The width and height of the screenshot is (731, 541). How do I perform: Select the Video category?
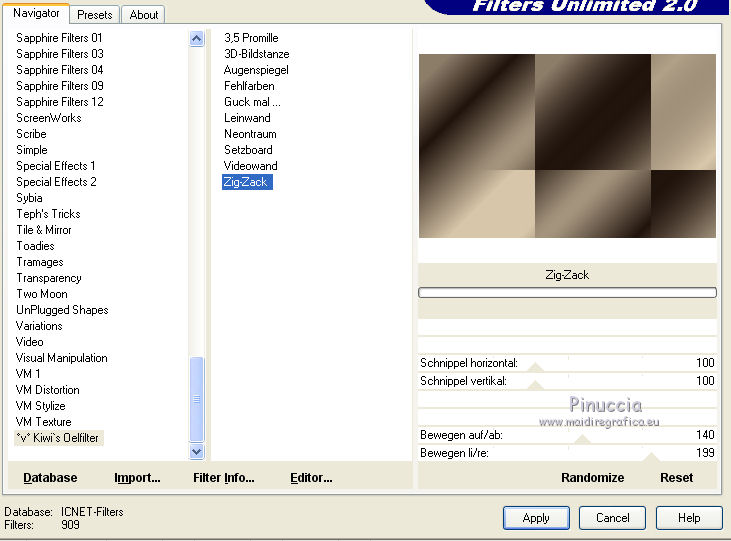pyautogui.click(x=29, y=342)
